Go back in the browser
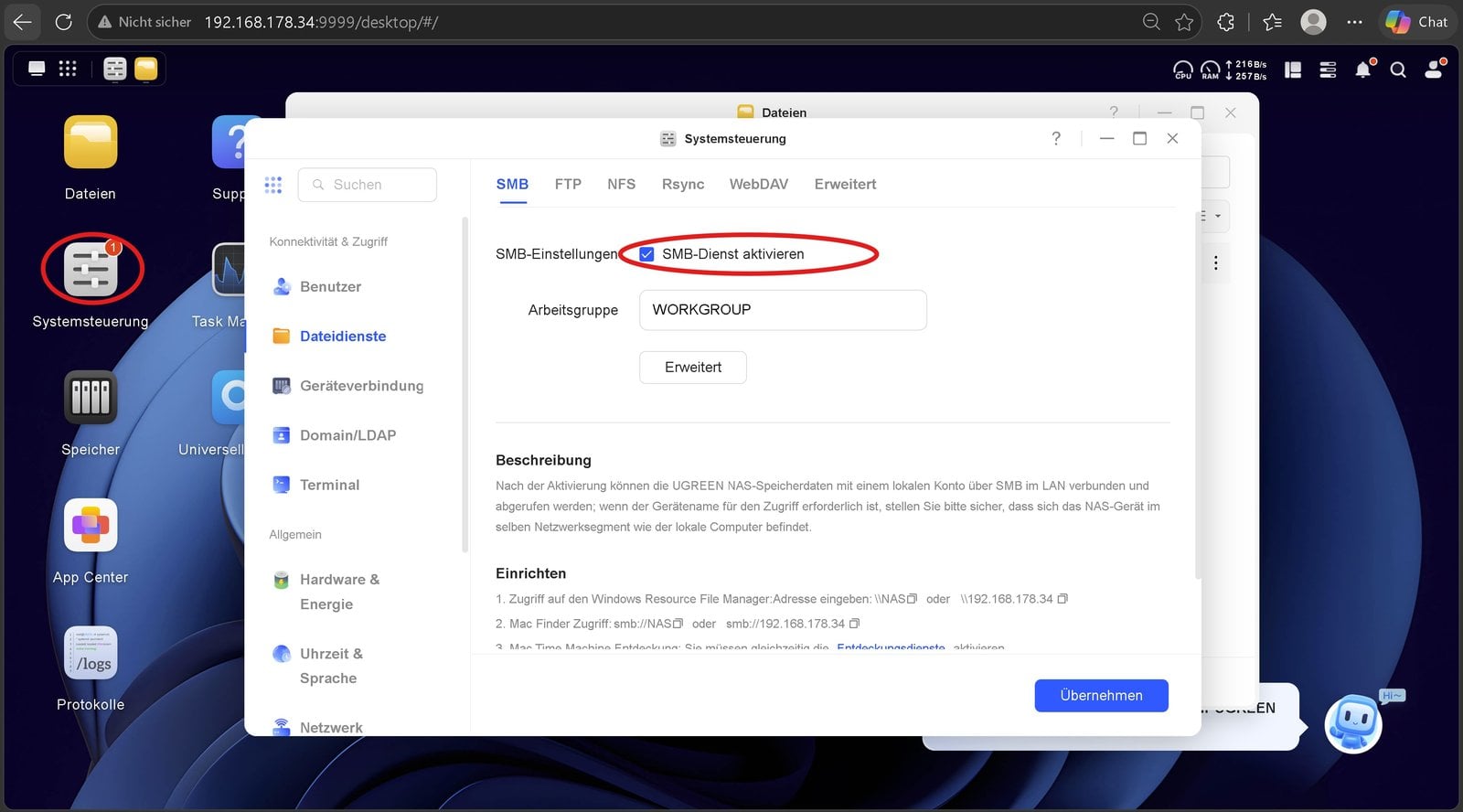Screen dimensions: 1463x812 pos(23,22)
